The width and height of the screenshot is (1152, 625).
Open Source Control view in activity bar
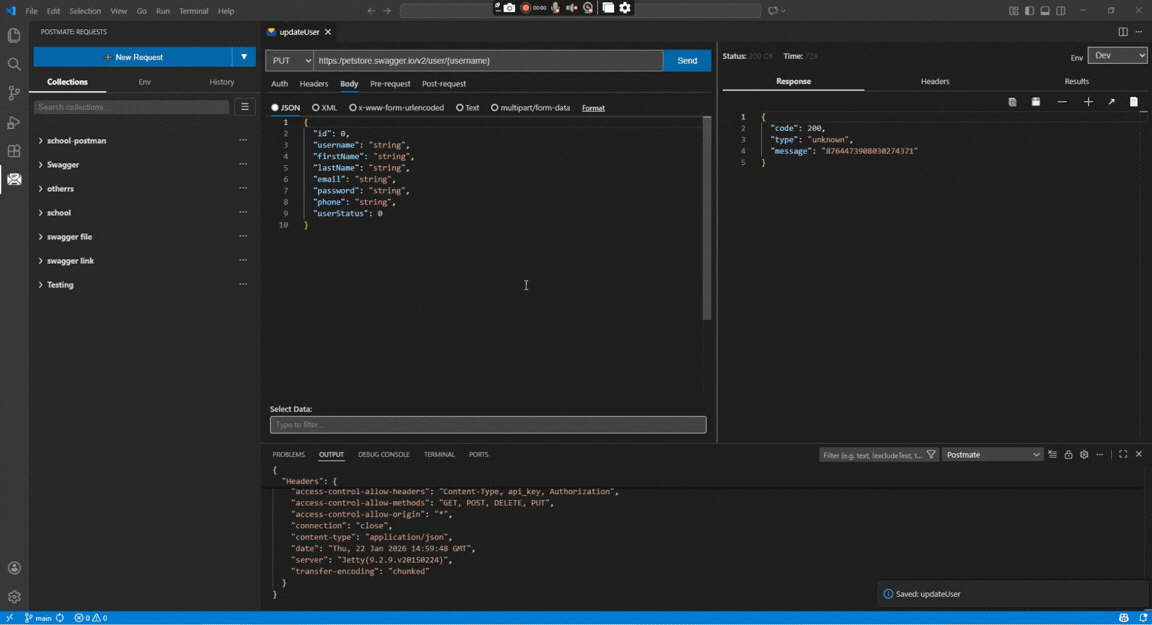point(14,93)
